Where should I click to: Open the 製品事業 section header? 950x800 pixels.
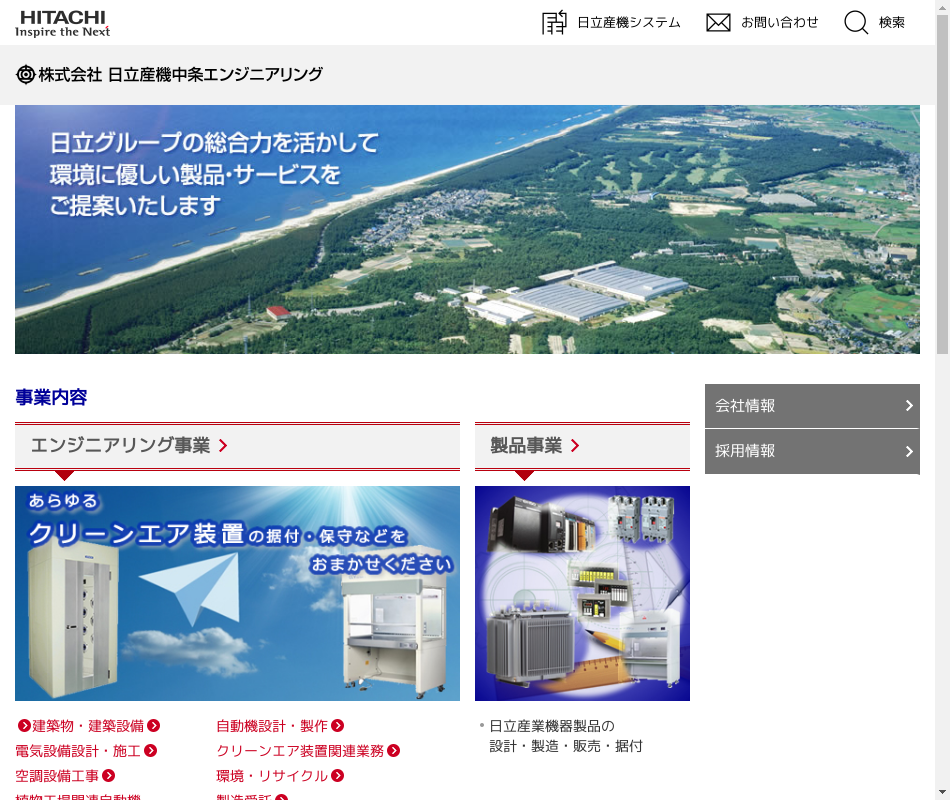tap(535, 446)
